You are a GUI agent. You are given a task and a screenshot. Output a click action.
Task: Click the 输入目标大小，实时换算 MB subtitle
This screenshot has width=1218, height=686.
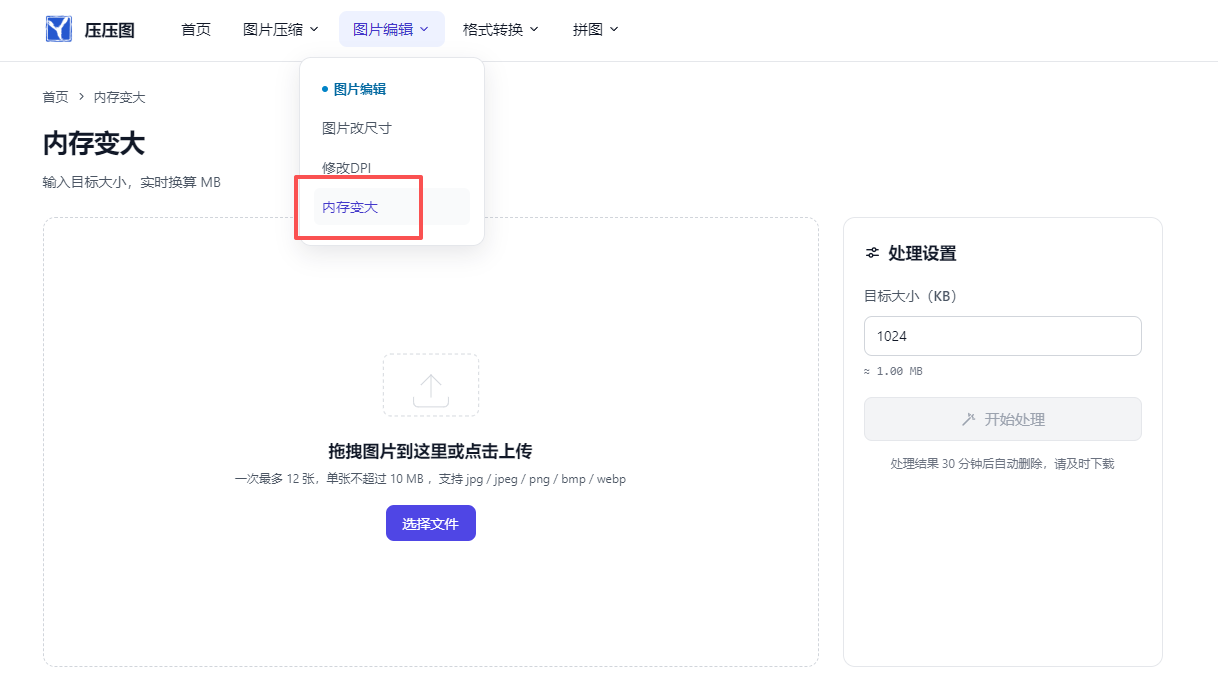(x=131, y=183)
